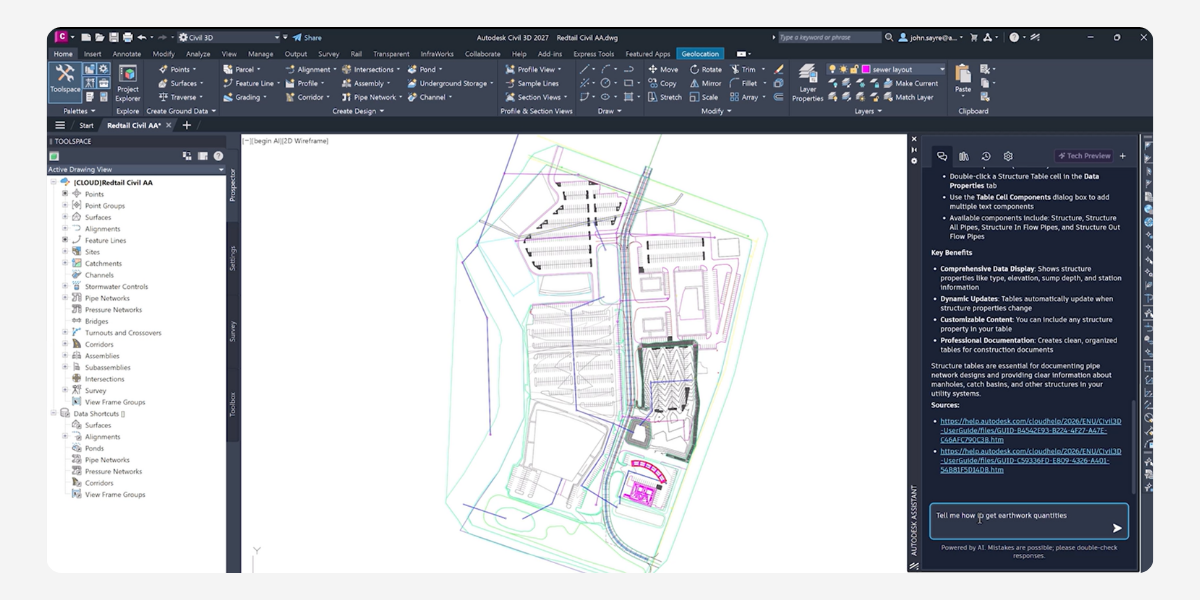Click the Paste clipboard icon
The width and height of the screenshot is (1200, 600).
(x=963, y=78)
